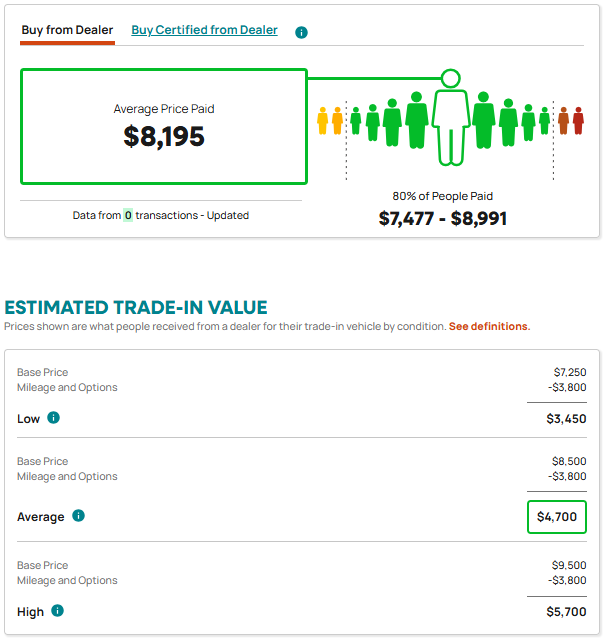Image resolution: width=605 pixels, height=638 pixels.
Task: Click the Average Price Paid $8,195 box
Action: [x=164, y=127]
